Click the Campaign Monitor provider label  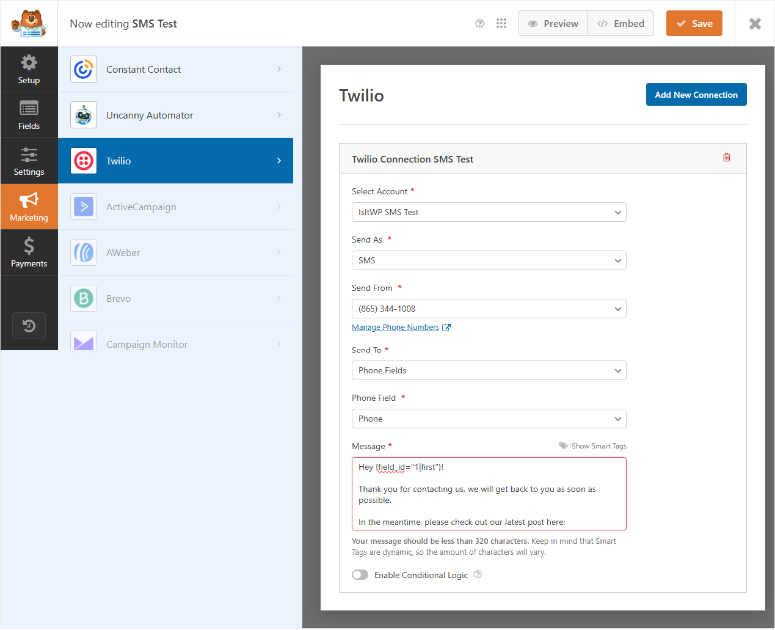(147, 344)
